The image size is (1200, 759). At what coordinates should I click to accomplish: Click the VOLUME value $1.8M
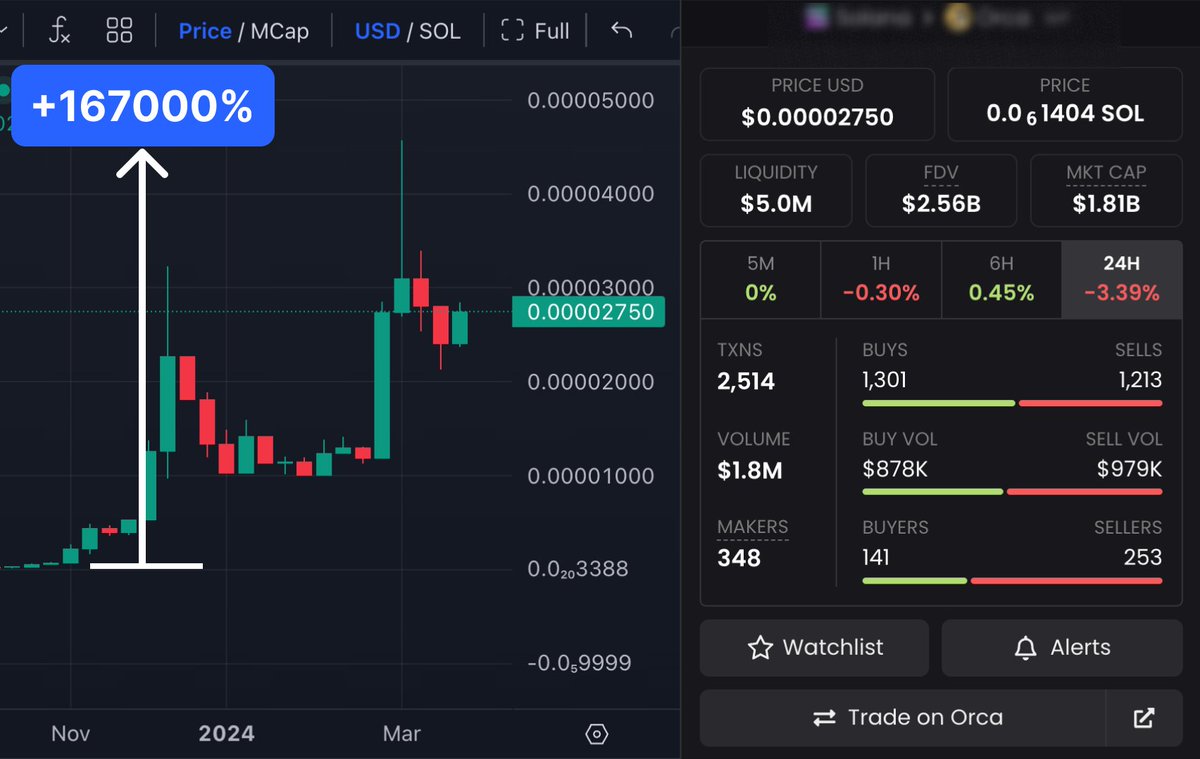point(750,470)
